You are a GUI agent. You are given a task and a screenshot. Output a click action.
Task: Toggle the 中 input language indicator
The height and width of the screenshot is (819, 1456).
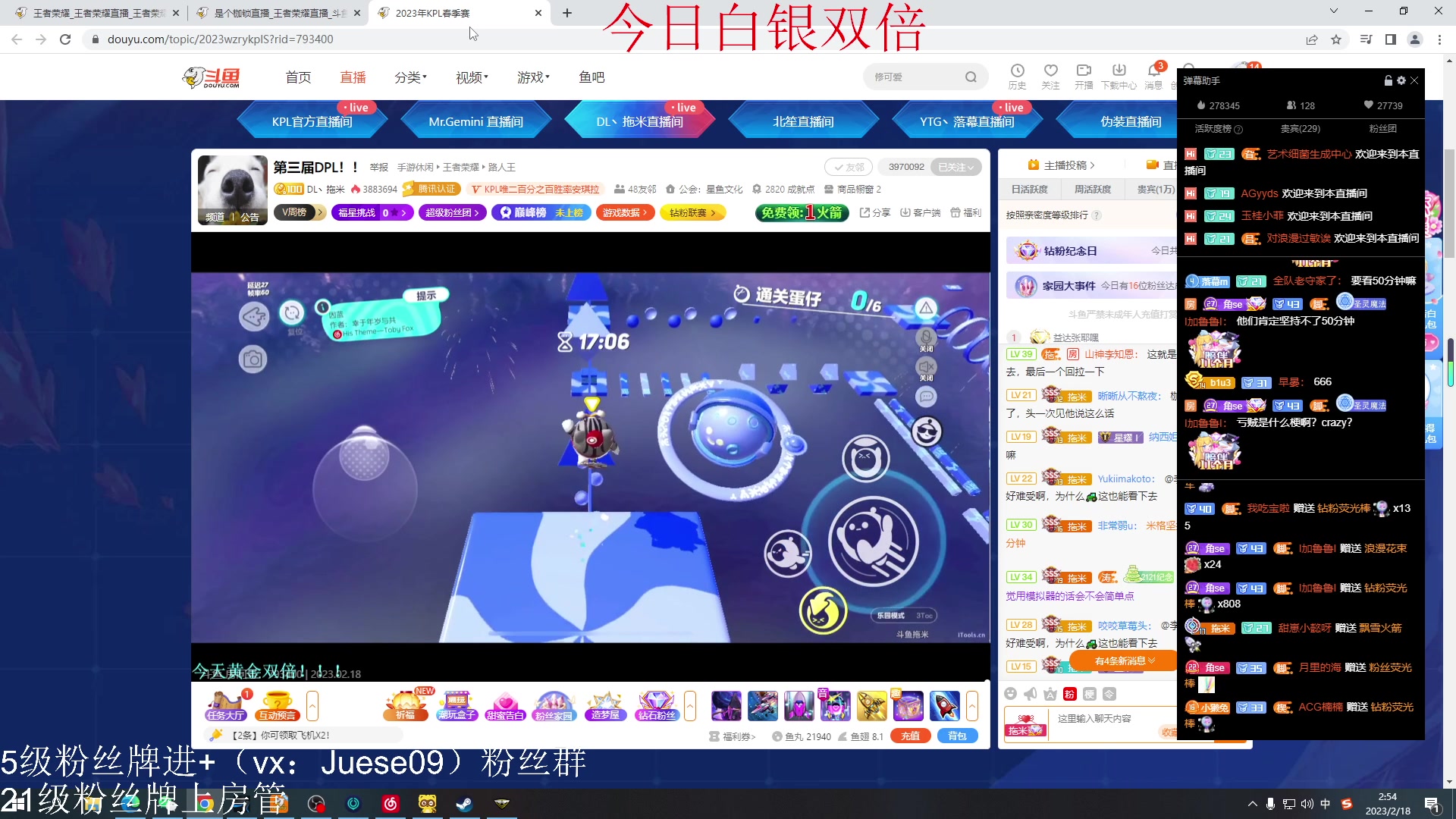[1326, 804]
